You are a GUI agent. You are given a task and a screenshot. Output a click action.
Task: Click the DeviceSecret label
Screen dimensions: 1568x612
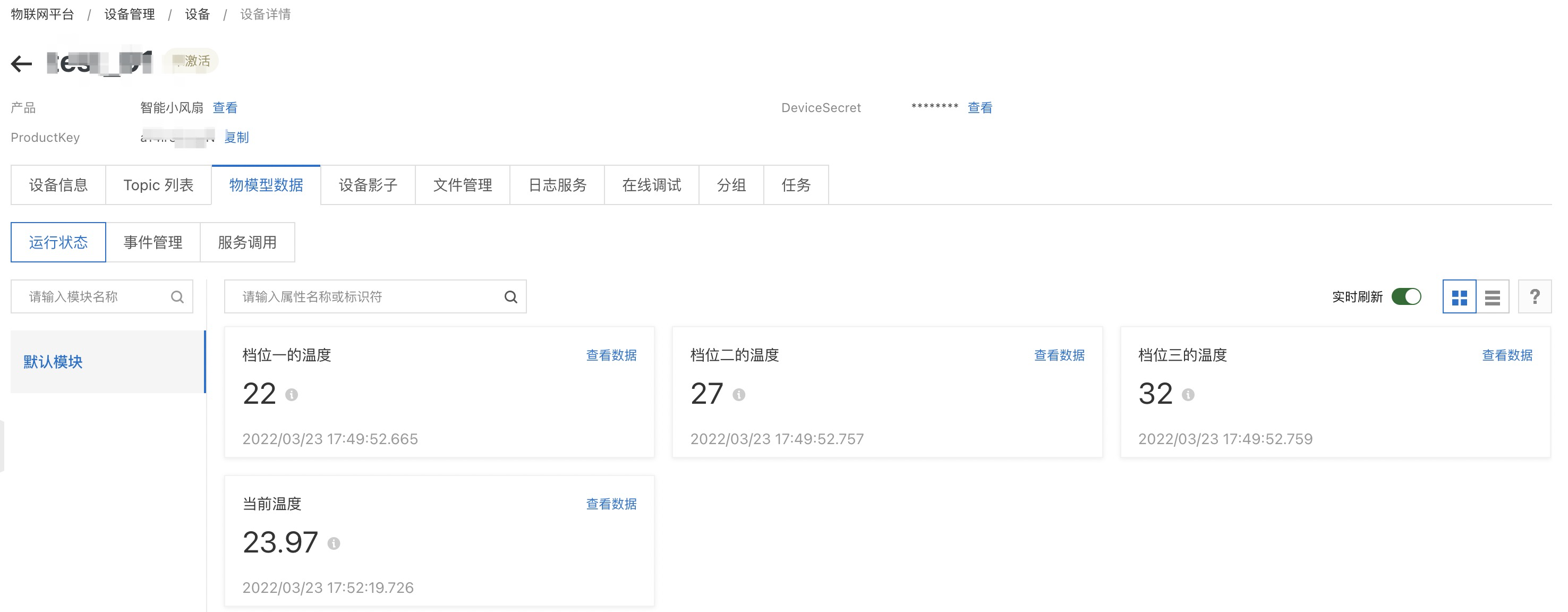point(821,108)
